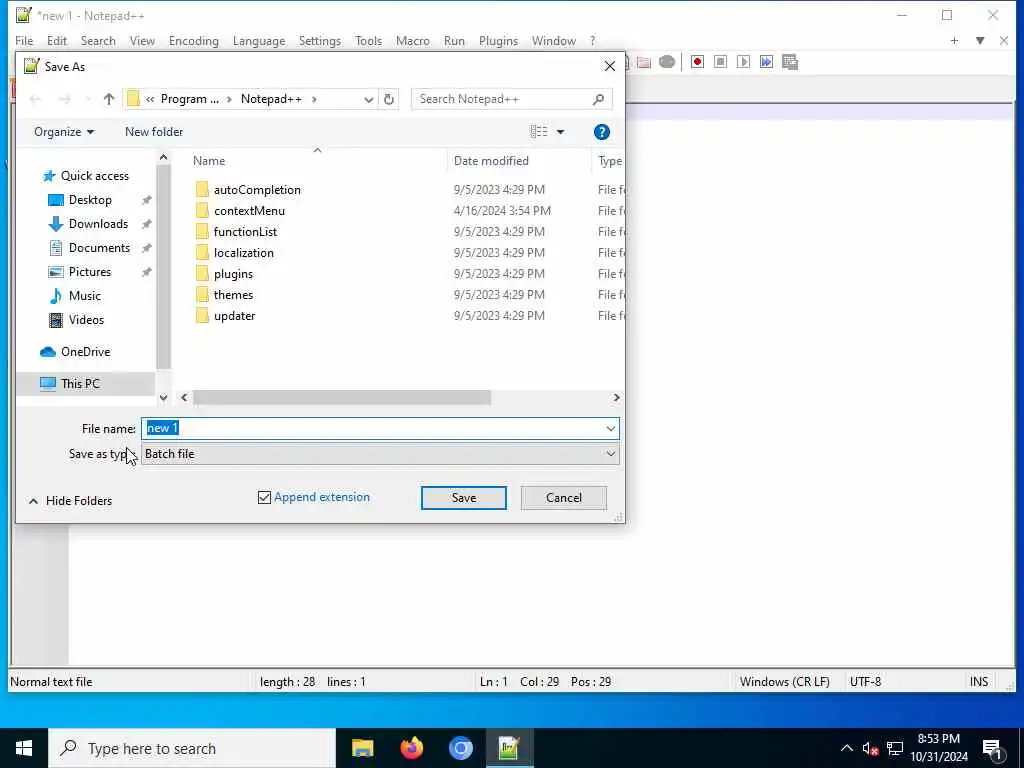
Task: Open the Encoding menu
Action: click(193, 40)
